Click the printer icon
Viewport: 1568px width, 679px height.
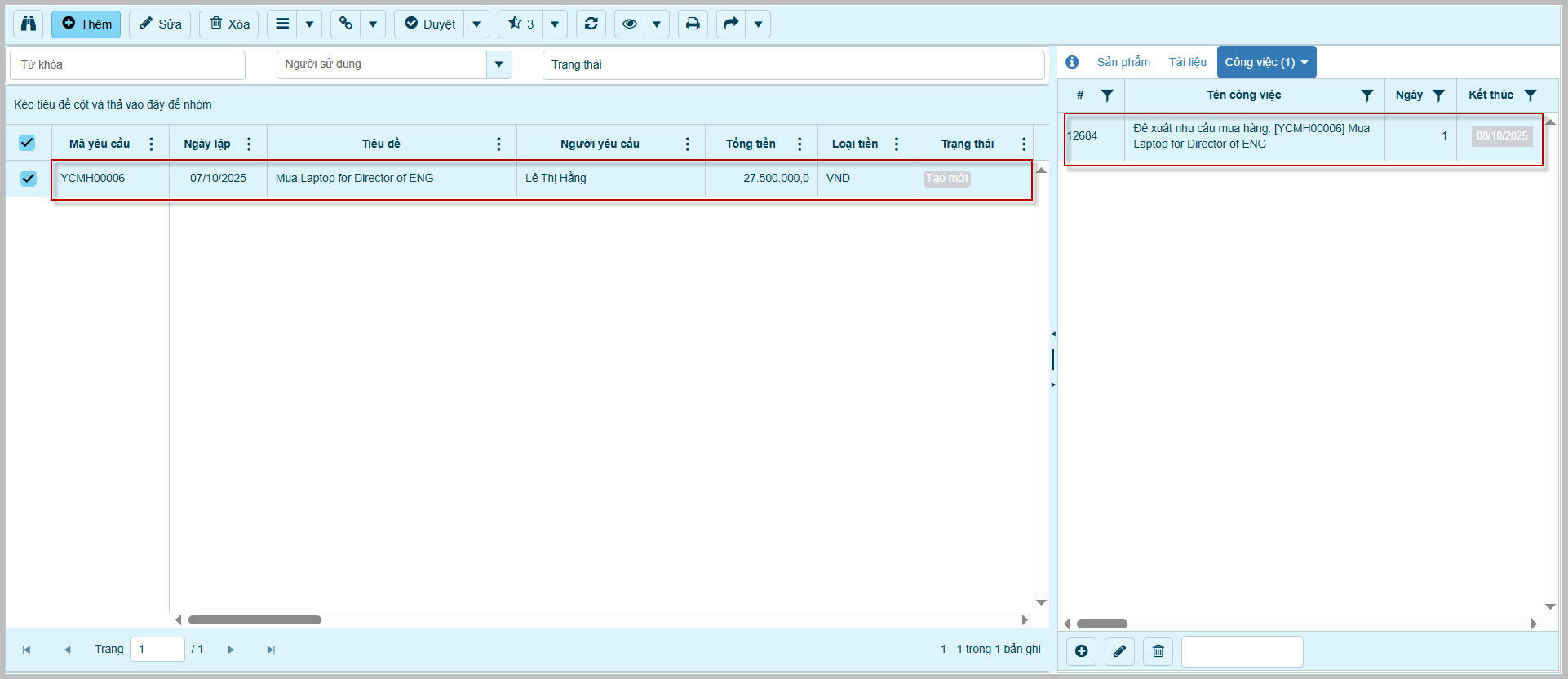click(693, 24)
